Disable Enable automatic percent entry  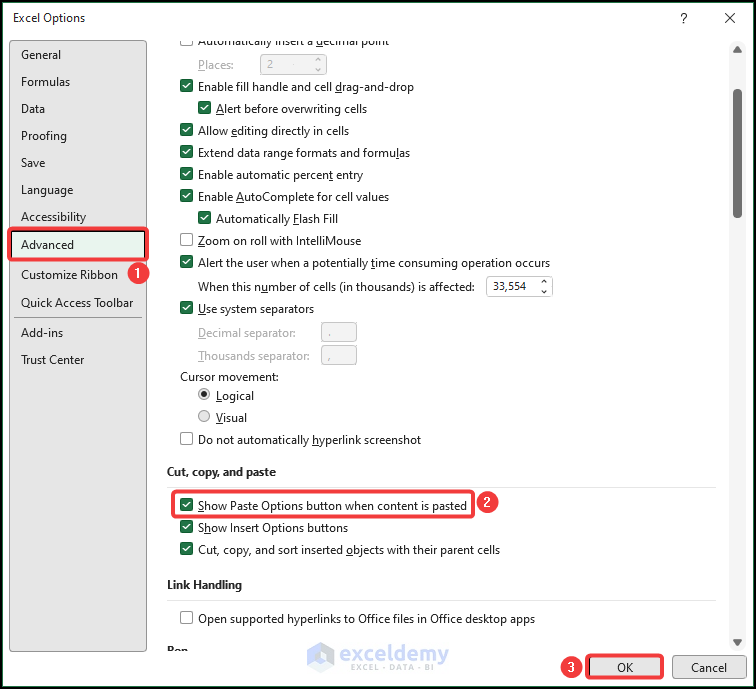click(187, 174)
